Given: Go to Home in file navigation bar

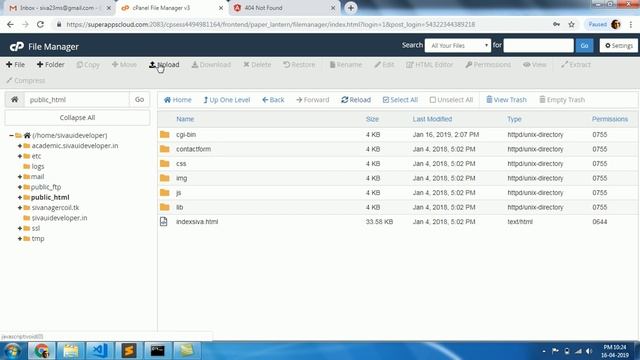Looking at the screenshot, I should point(178,100).
